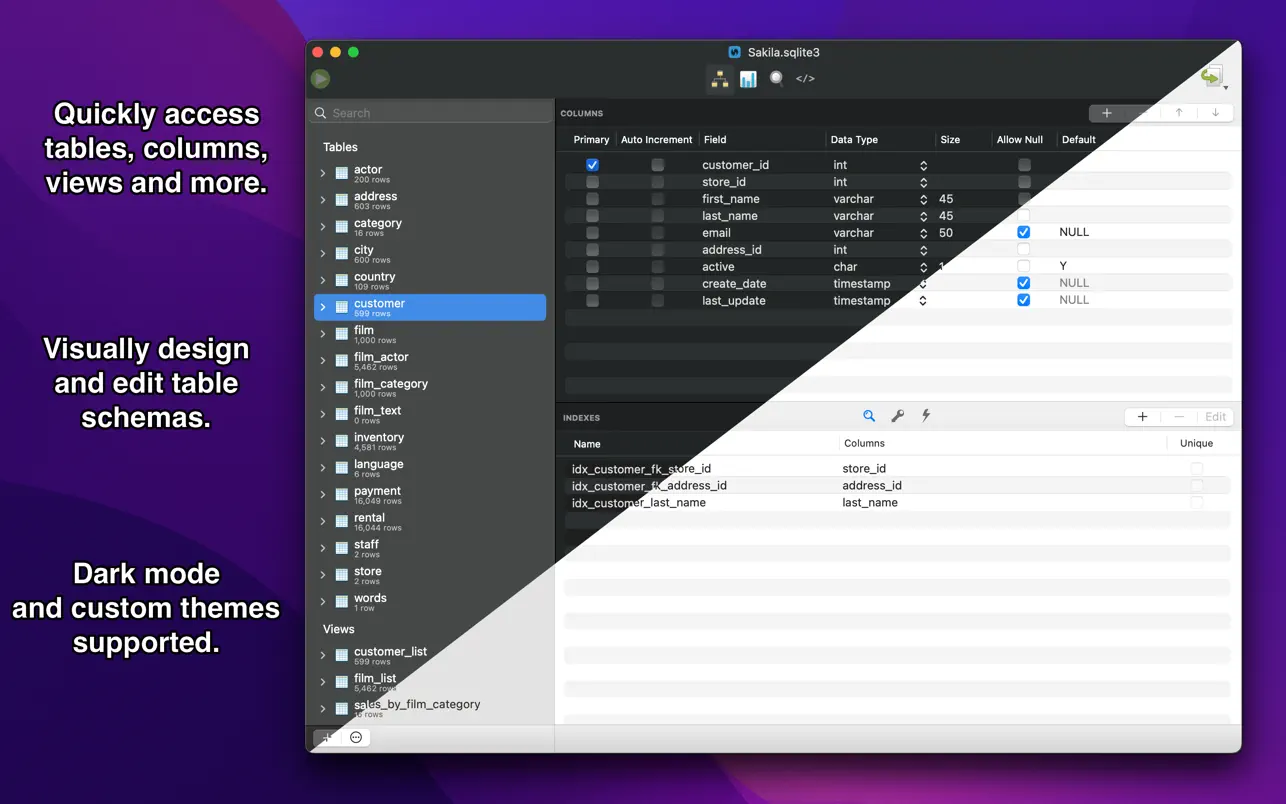
Task: Mark idx_customer_fk_store_id as Unique
Action: (1195, 468)
